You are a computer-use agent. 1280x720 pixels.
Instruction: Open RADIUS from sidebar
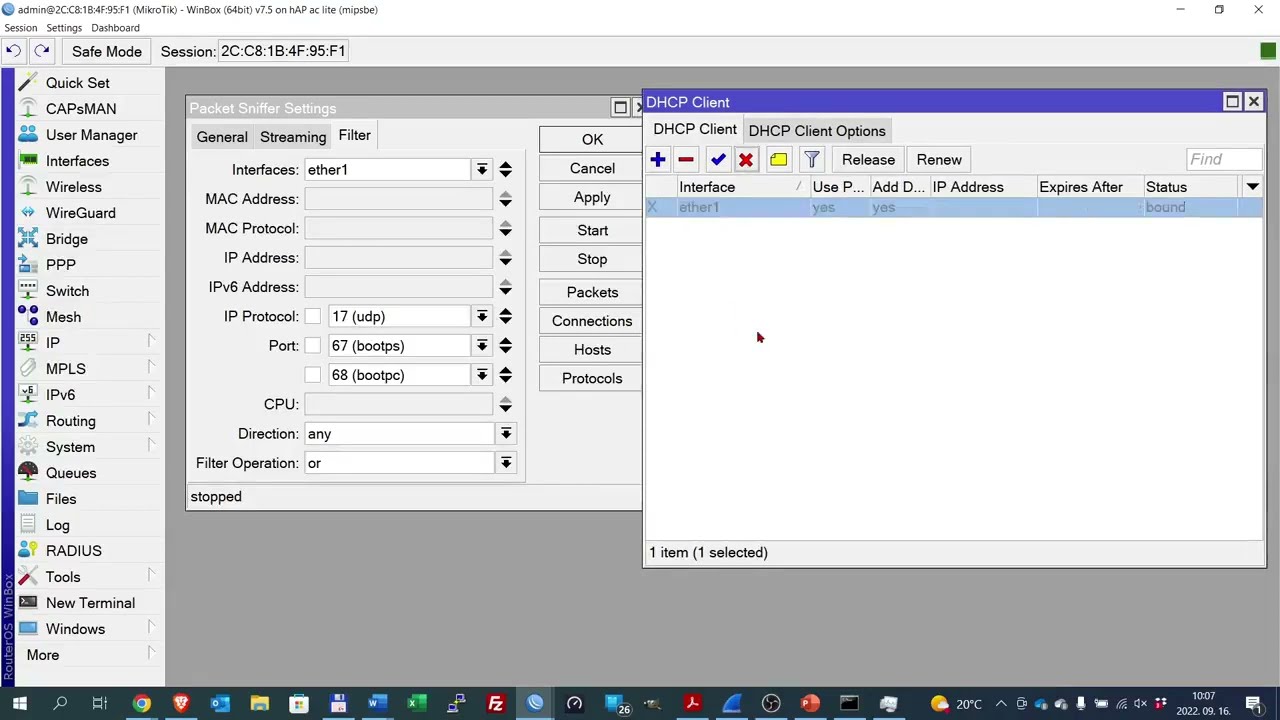[73, 551]
